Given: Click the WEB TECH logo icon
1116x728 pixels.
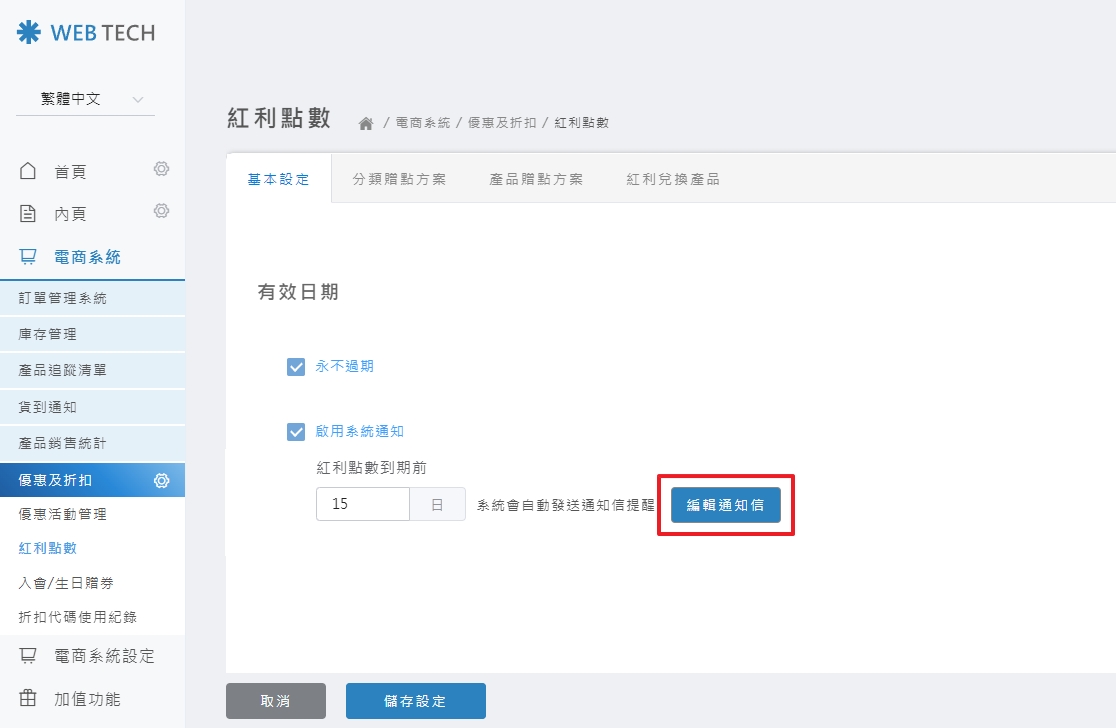Looking at the screenshot, I should pos(27,31).
